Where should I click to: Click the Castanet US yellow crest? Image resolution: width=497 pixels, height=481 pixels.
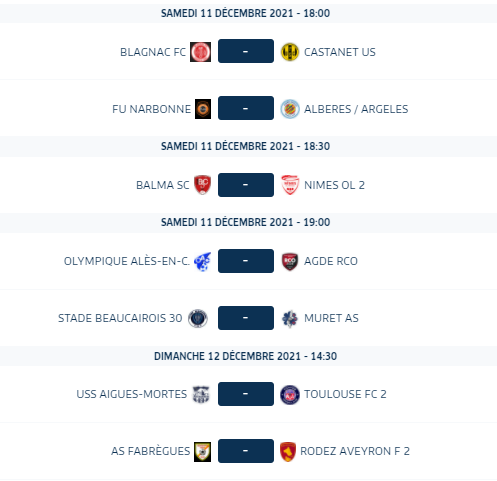(x=290, y=52)
